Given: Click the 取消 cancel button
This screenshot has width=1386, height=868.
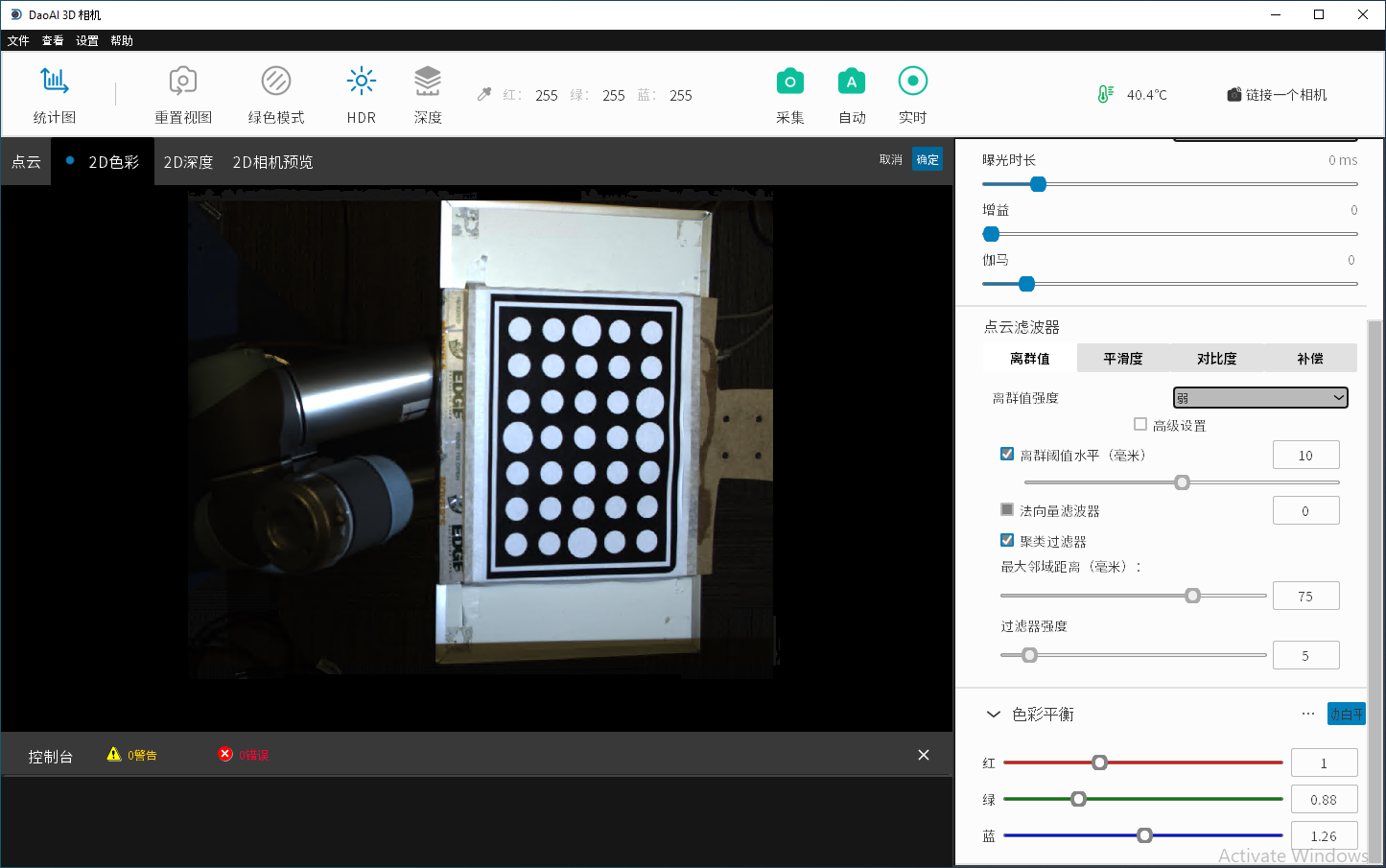Looking at the screenshot, I should pyautogui.click(x=891, y=159).
